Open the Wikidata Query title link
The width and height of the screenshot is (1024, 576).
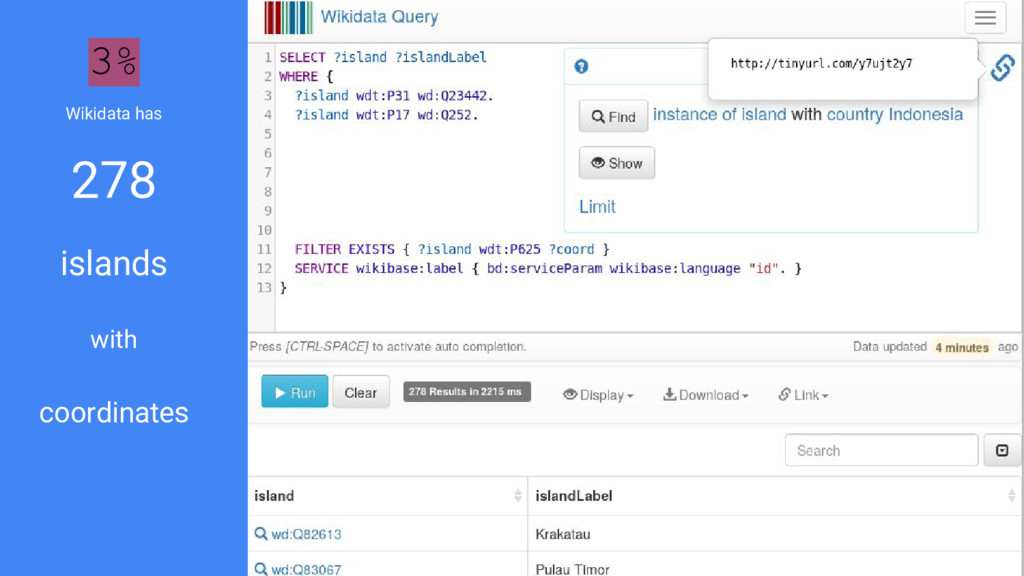(379, 17)
